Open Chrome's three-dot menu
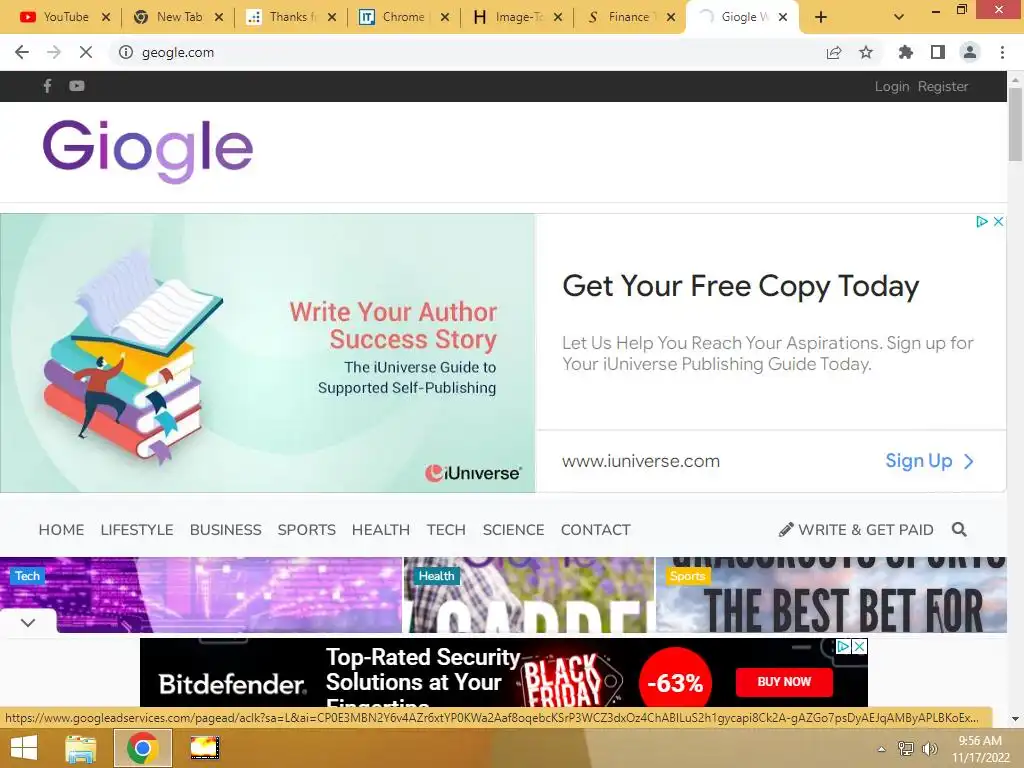The image size is (1024, 768). tap(1002, 52)
